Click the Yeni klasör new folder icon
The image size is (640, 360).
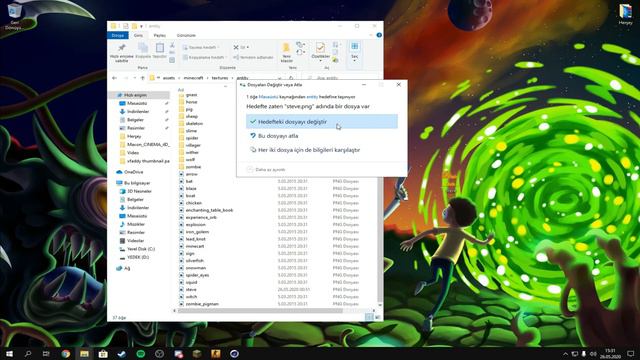(x=287, y=52)
